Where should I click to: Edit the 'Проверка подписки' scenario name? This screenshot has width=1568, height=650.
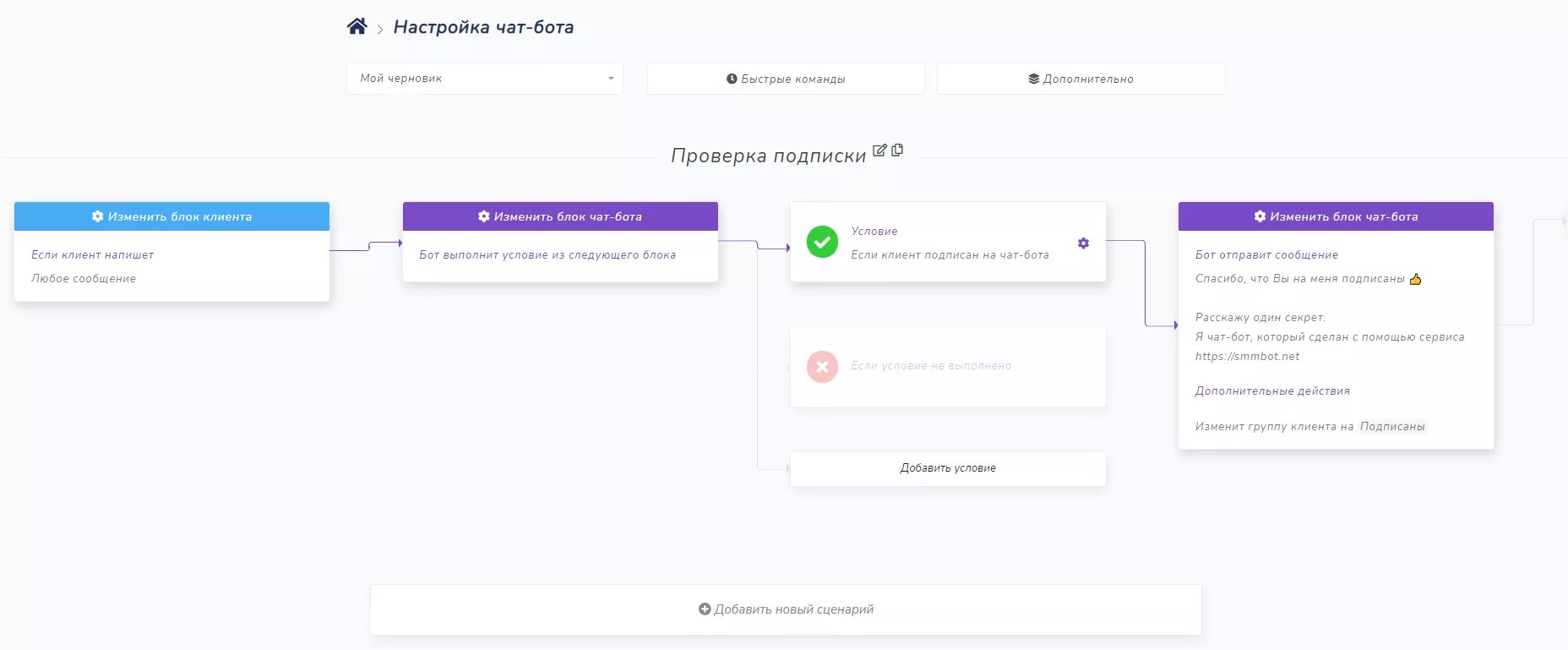pos(879,150)
